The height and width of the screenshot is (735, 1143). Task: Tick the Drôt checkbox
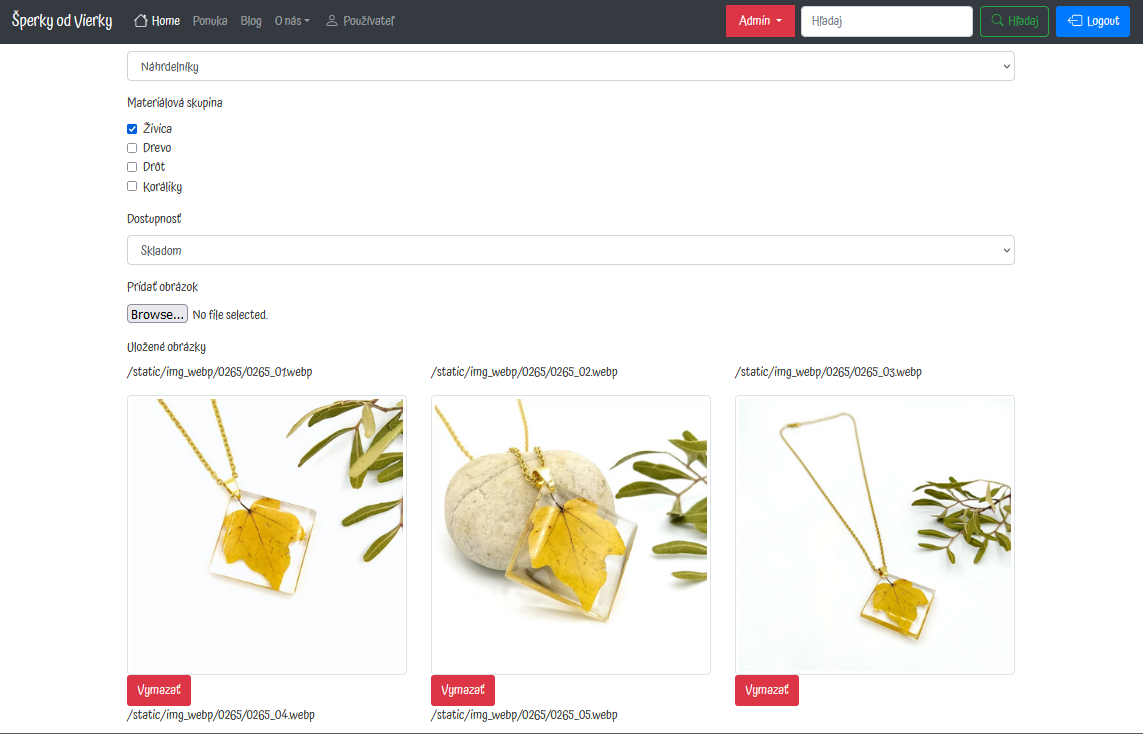pos(132,167)
